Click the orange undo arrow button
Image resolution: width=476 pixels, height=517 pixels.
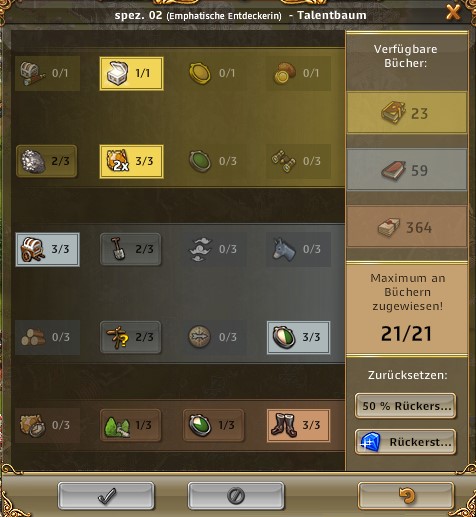coord(406,496)
